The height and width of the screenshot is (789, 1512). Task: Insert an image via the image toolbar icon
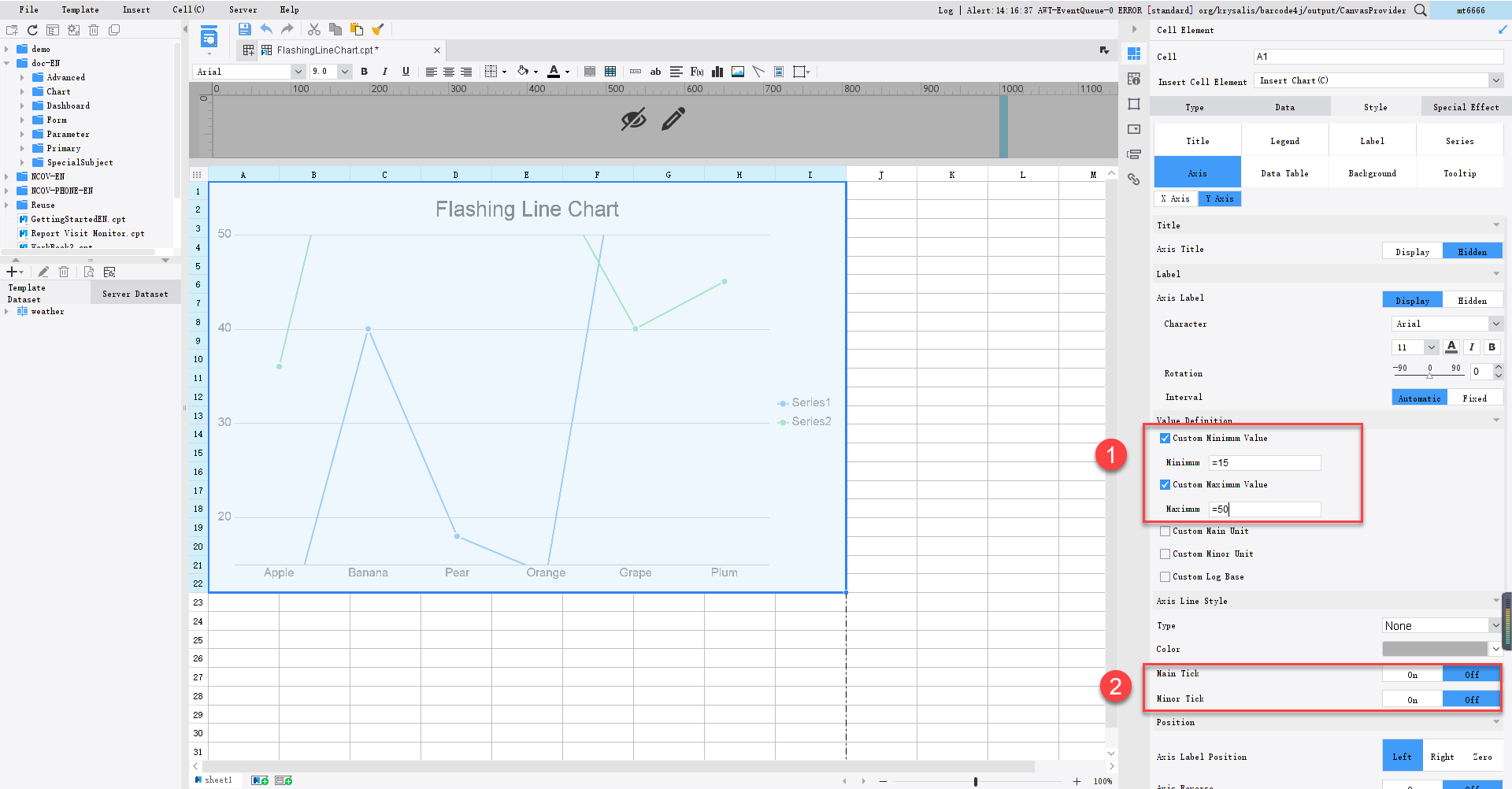point(737,72)
